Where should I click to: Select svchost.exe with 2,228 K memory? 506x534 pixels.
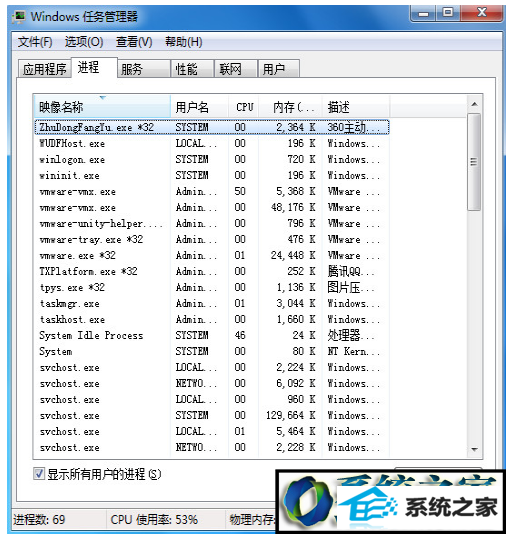point(212,447)
